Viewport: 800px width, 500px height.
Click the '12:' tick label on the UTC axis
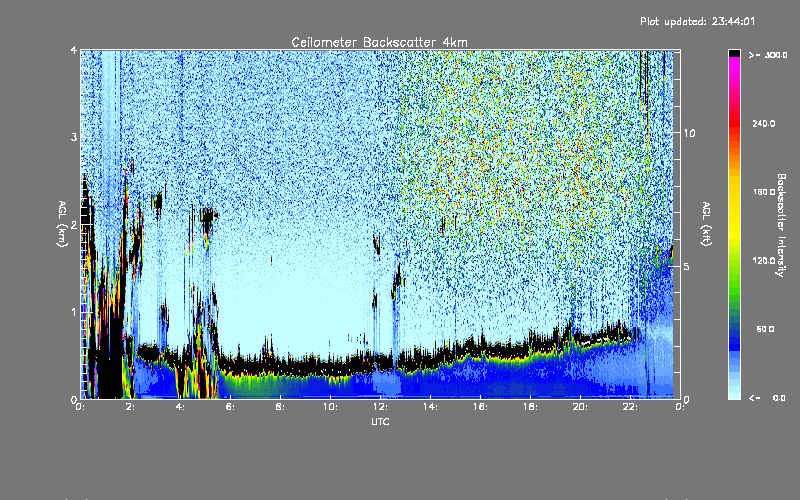(380, 407)
